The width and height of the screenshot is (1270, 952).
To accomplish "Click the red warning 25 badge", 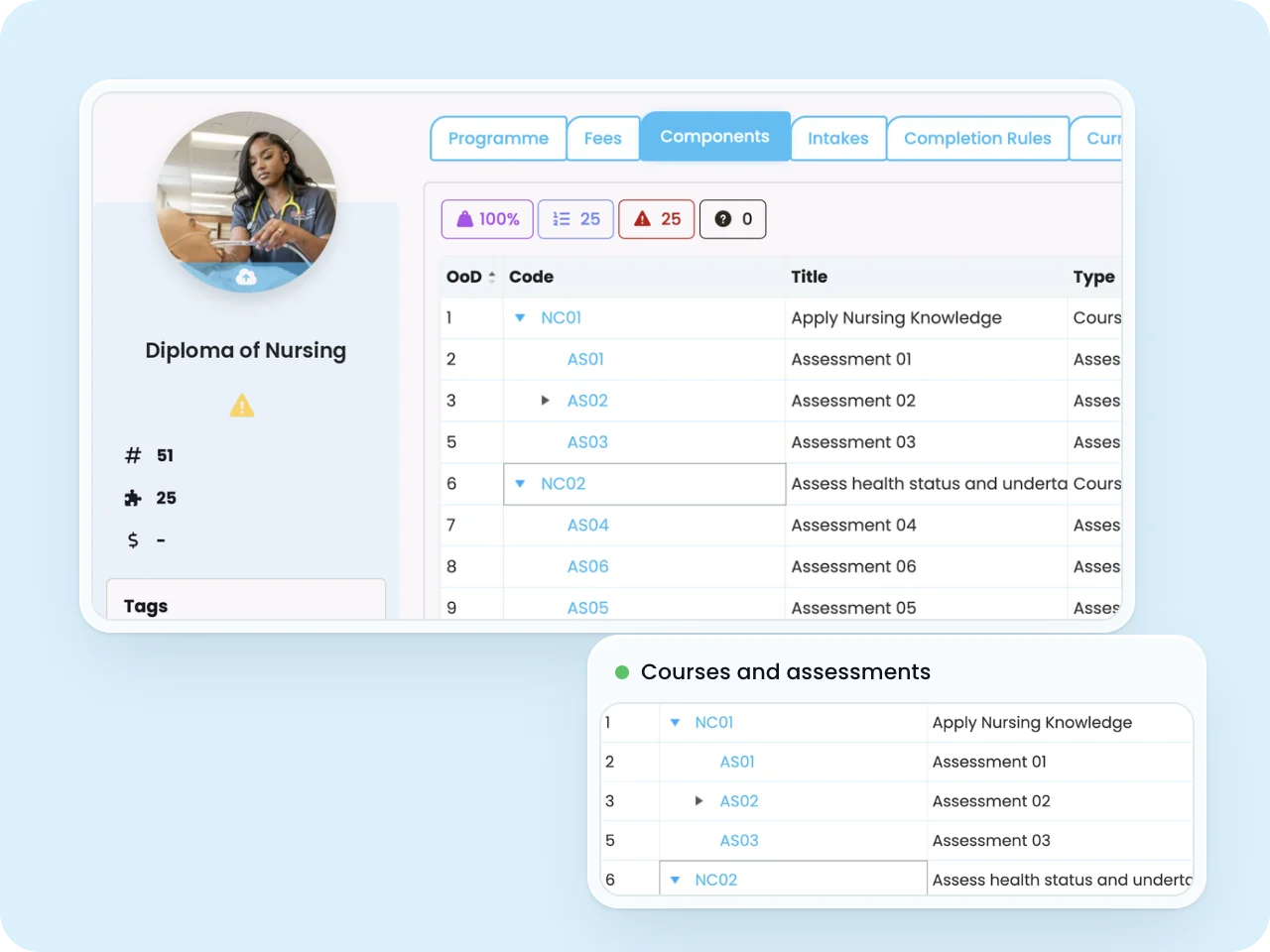I will [x=657, y=219].
